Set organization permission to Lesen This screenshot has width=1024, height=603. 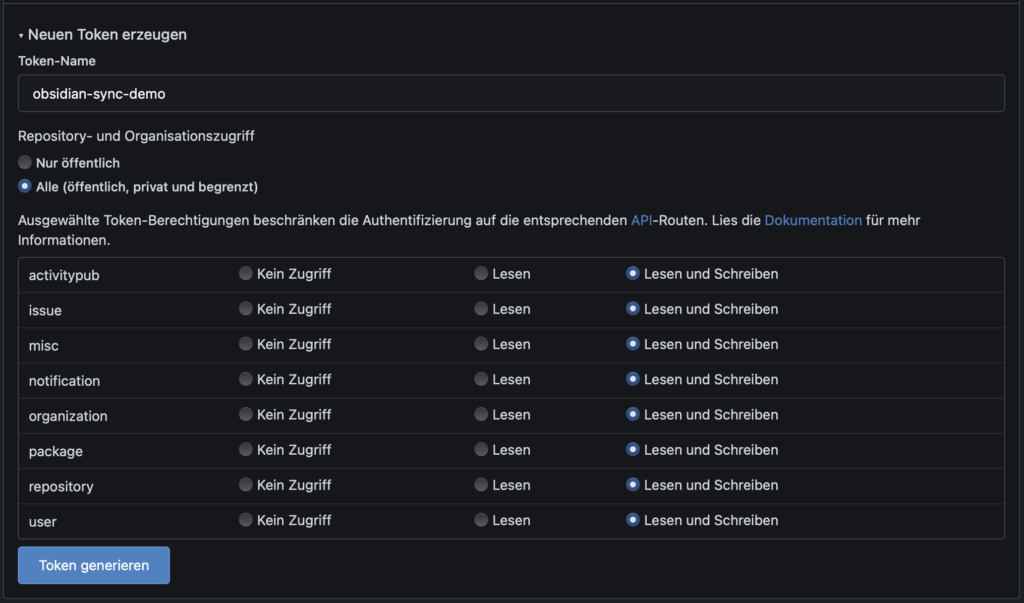click(481, 414)
